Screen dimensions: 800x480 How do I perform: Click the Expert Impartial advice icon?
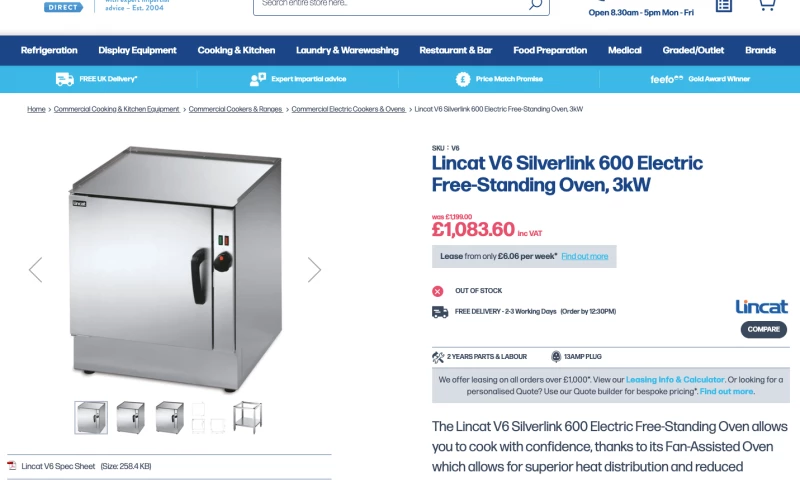pos(258,79)
